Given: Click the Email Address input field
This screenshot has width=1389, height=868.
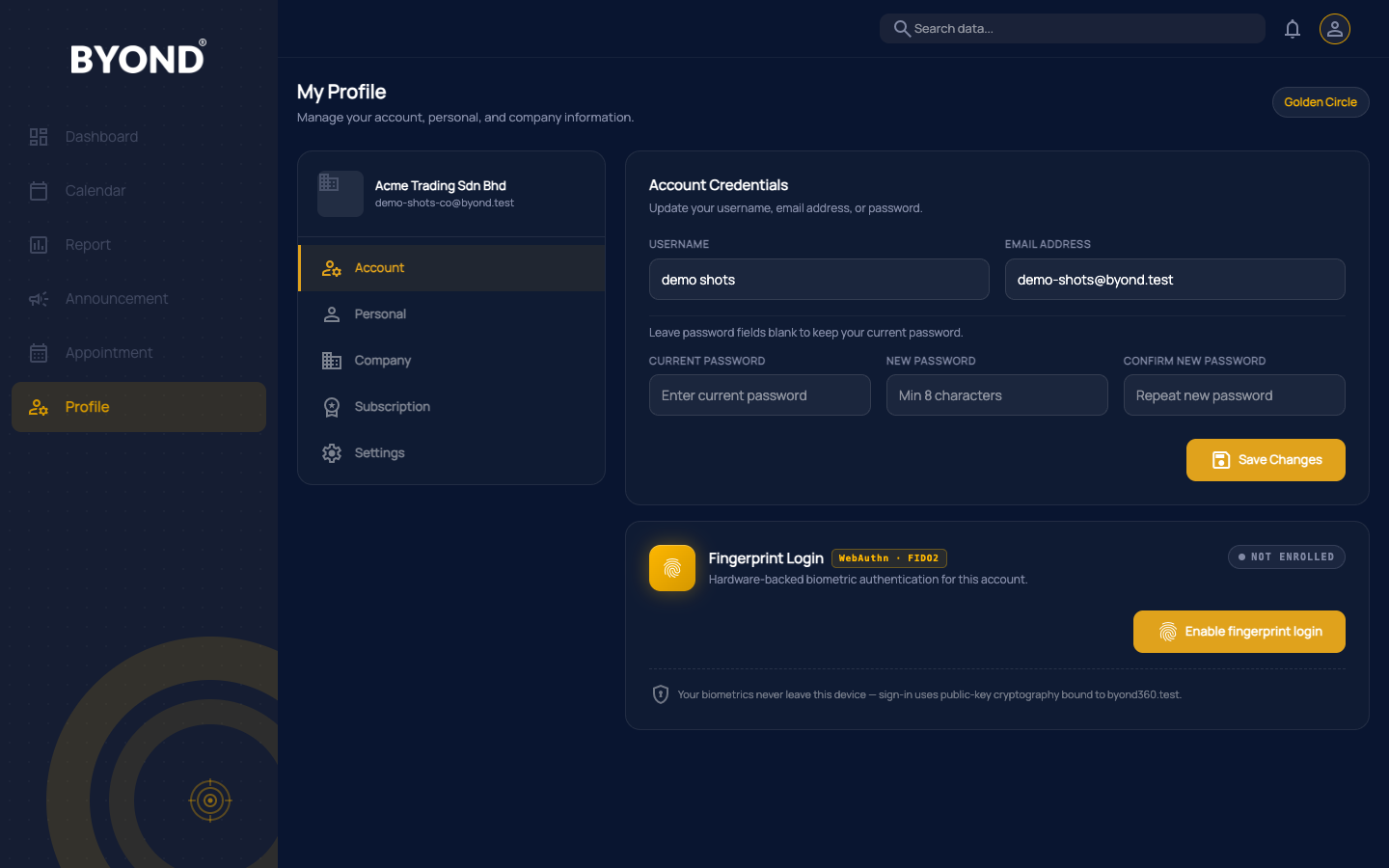Looking at the screenshot, I should coord(1175,280).
